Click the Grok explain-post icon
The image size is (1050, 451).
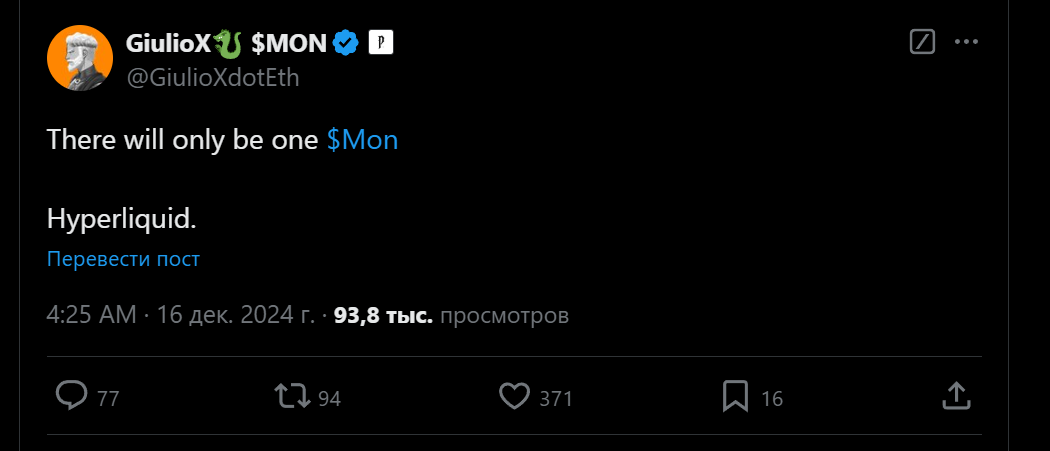[923, 42]
